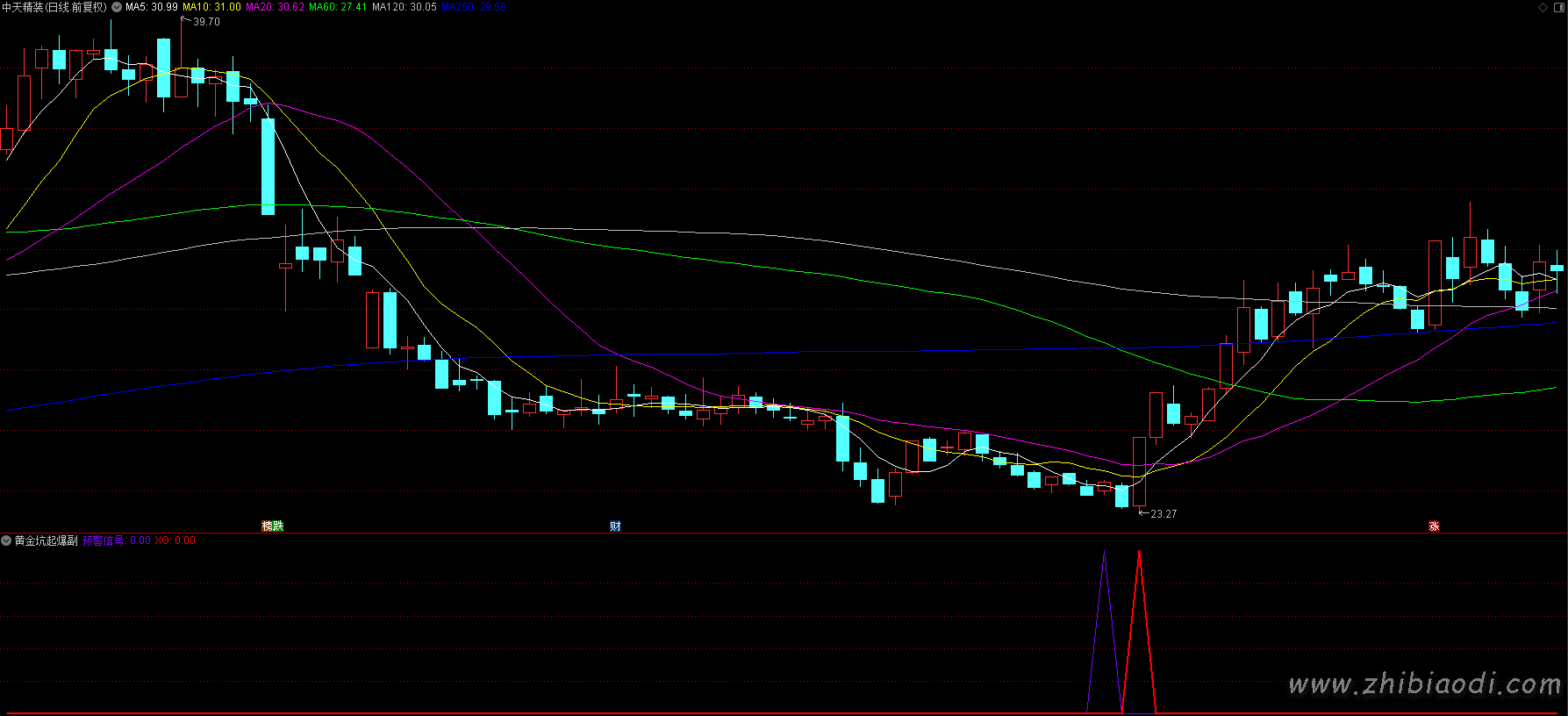The height and width of the screenshot is (716, 1568).
Task: Click the purple 预警信号 value label
Action: coord(117,541)
